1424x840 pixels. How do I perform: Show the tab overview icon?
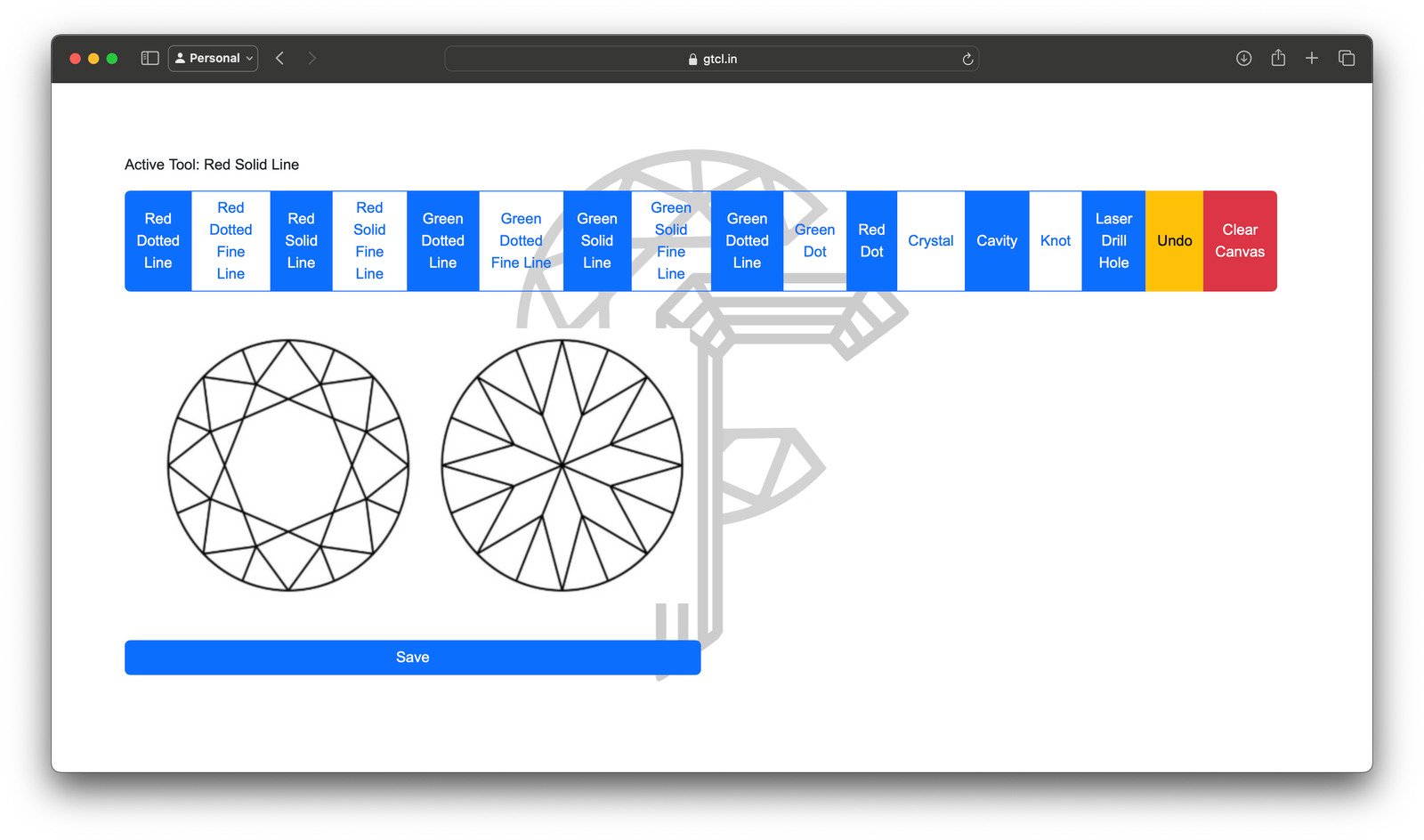pyautogui.click(x=1347, y=58)
